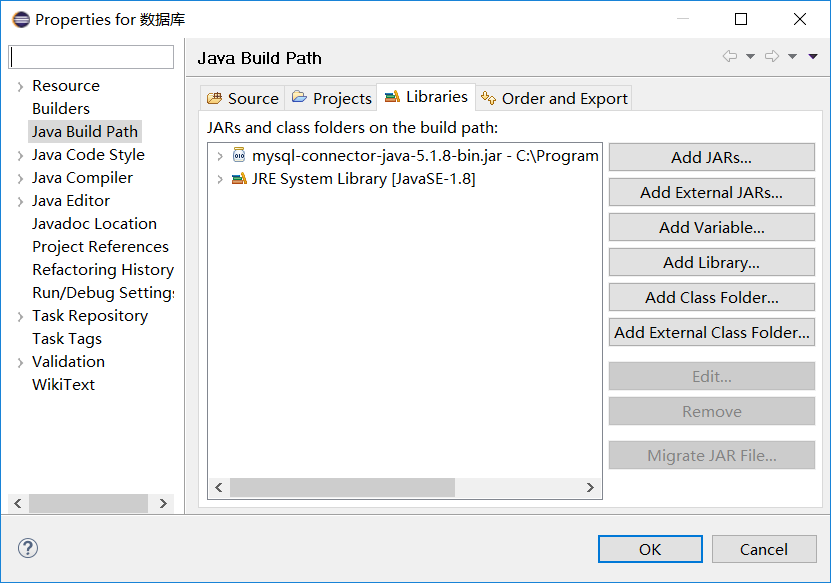This screenshot has width=831, height=583.
Task: Click the Add External JARs button
Action: click(x=711, y=192)
